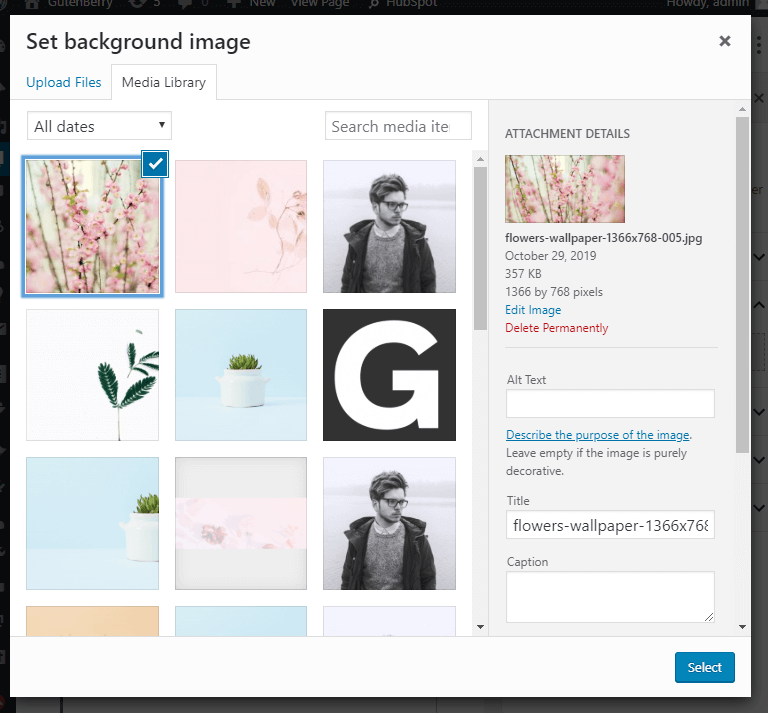Image resolution: width=768 pixels, height=713 pixels.
Task: Select the off-center succulent pot thumbnail
Action: click(93, 523)
